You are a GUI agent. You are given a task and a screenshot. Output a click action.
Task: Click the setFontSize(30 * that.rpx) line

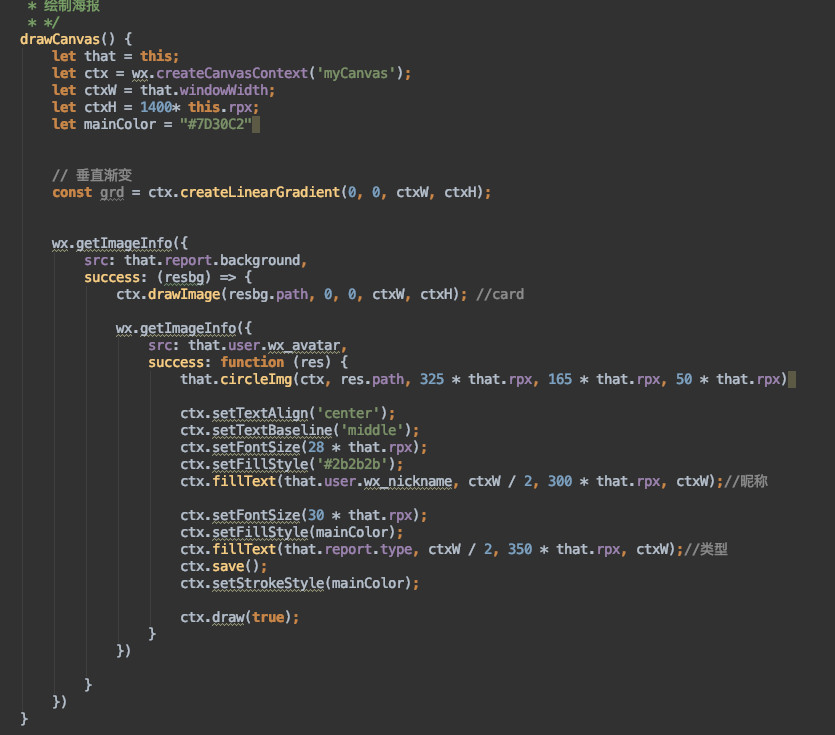(304, 516)
